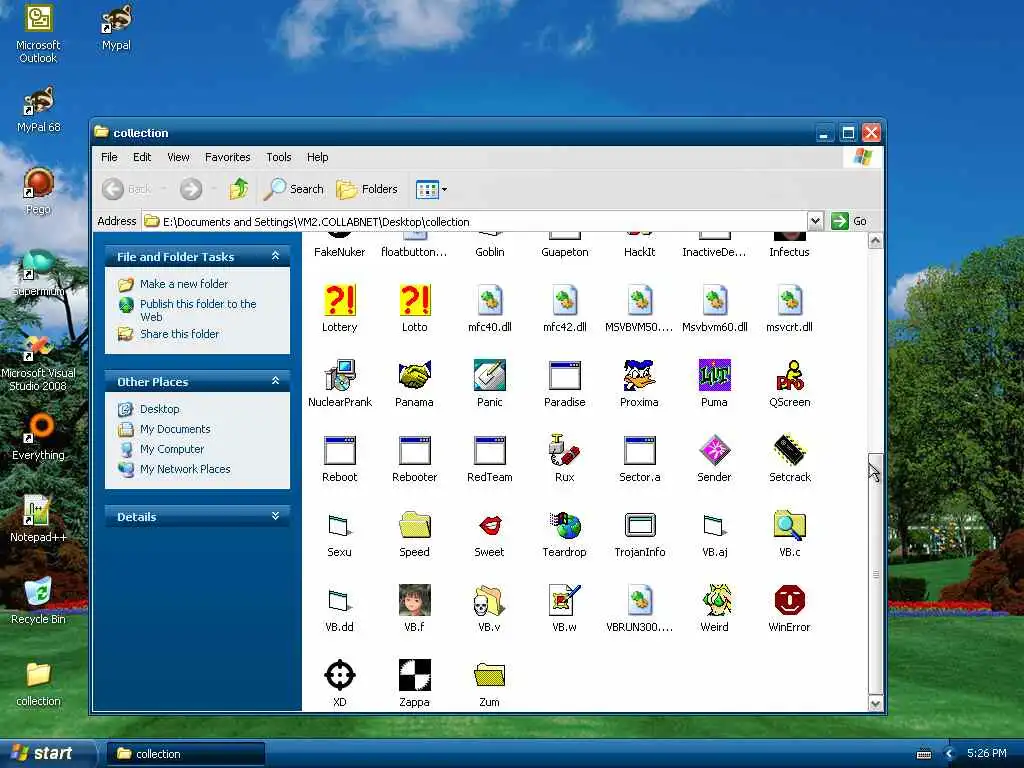The height and width of the screenshot is (768, 1024).
Task: Select the VB.f portrait icon
Action: click(x=415, y=600)
